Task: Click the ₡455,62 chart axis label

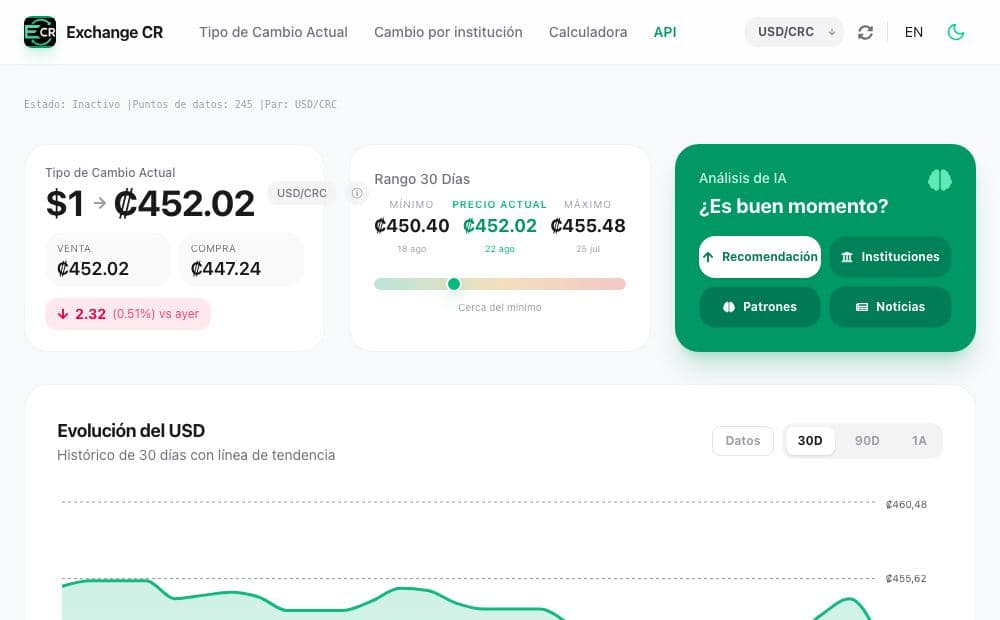Action: 906,579
